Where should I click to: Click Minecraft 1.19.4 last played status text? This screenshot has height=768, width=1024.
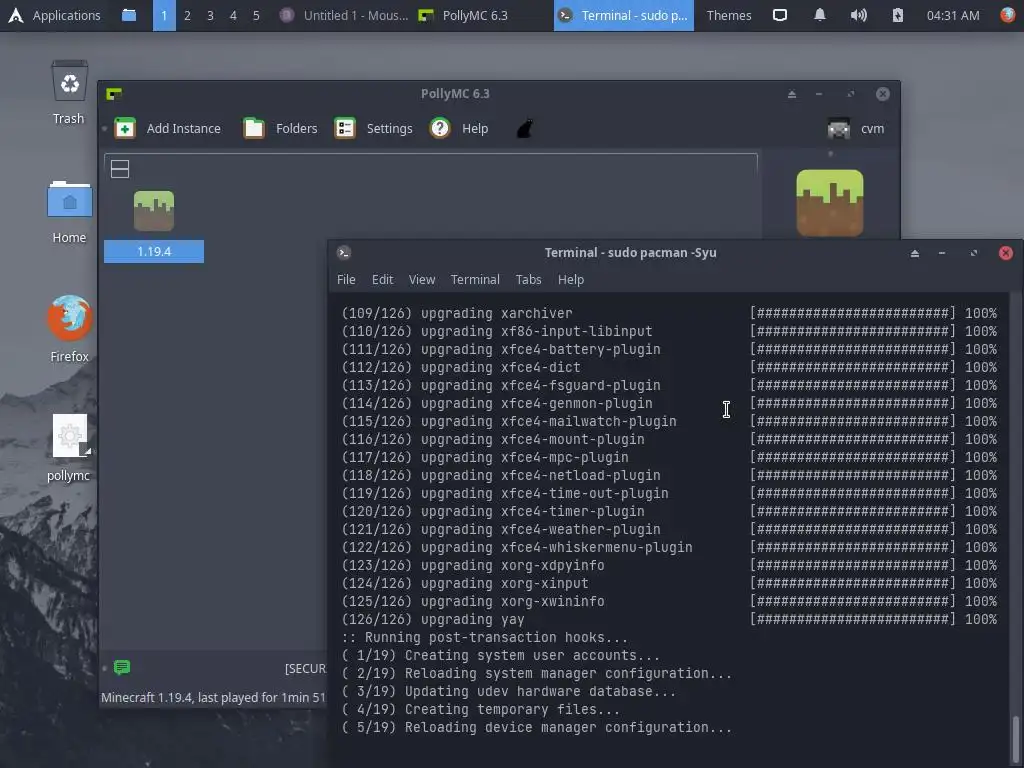pyautogui.click(x=213, y=697)
